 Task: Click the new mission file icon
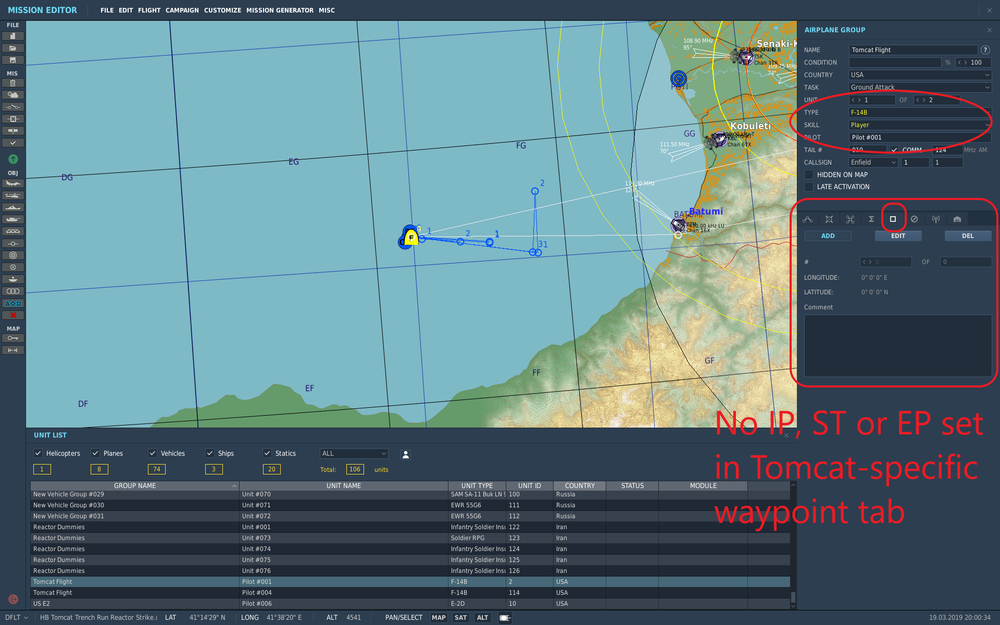(13, 36)
